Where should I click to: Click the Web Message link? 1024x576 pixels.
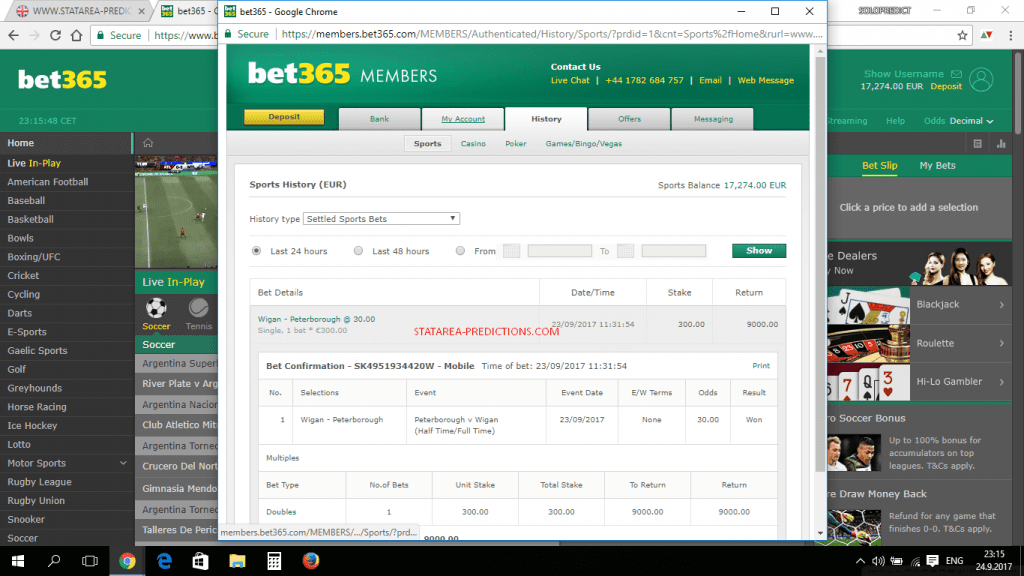pos(765,80)
